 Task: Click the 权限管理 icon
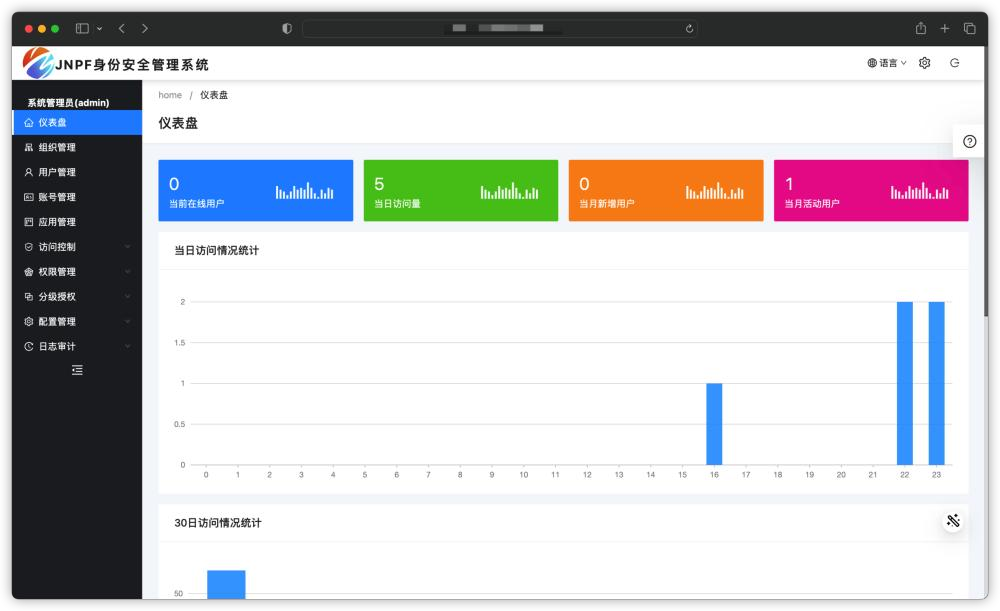pyautogui.click(x=29, y=272)
